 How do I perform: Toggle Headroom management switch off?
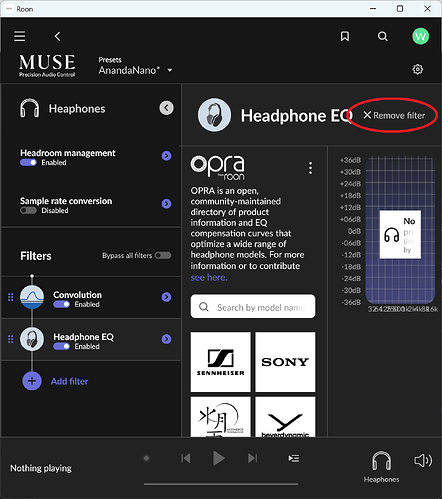(28, 163)
